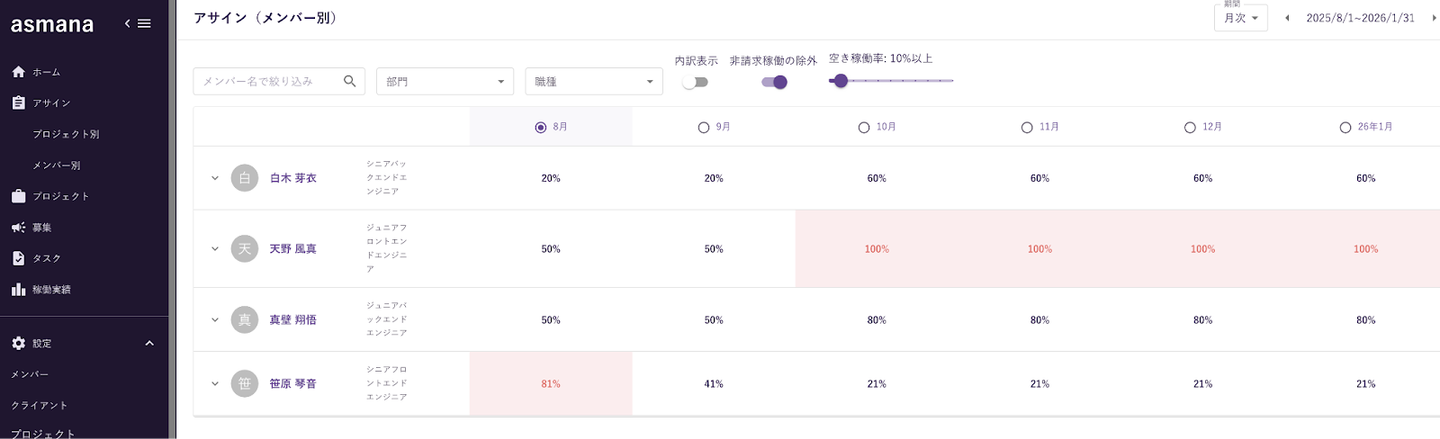This screenshot has height=439, width=1440.
Task: Open the 職種 dropdown
Action: tap(593, 81)
